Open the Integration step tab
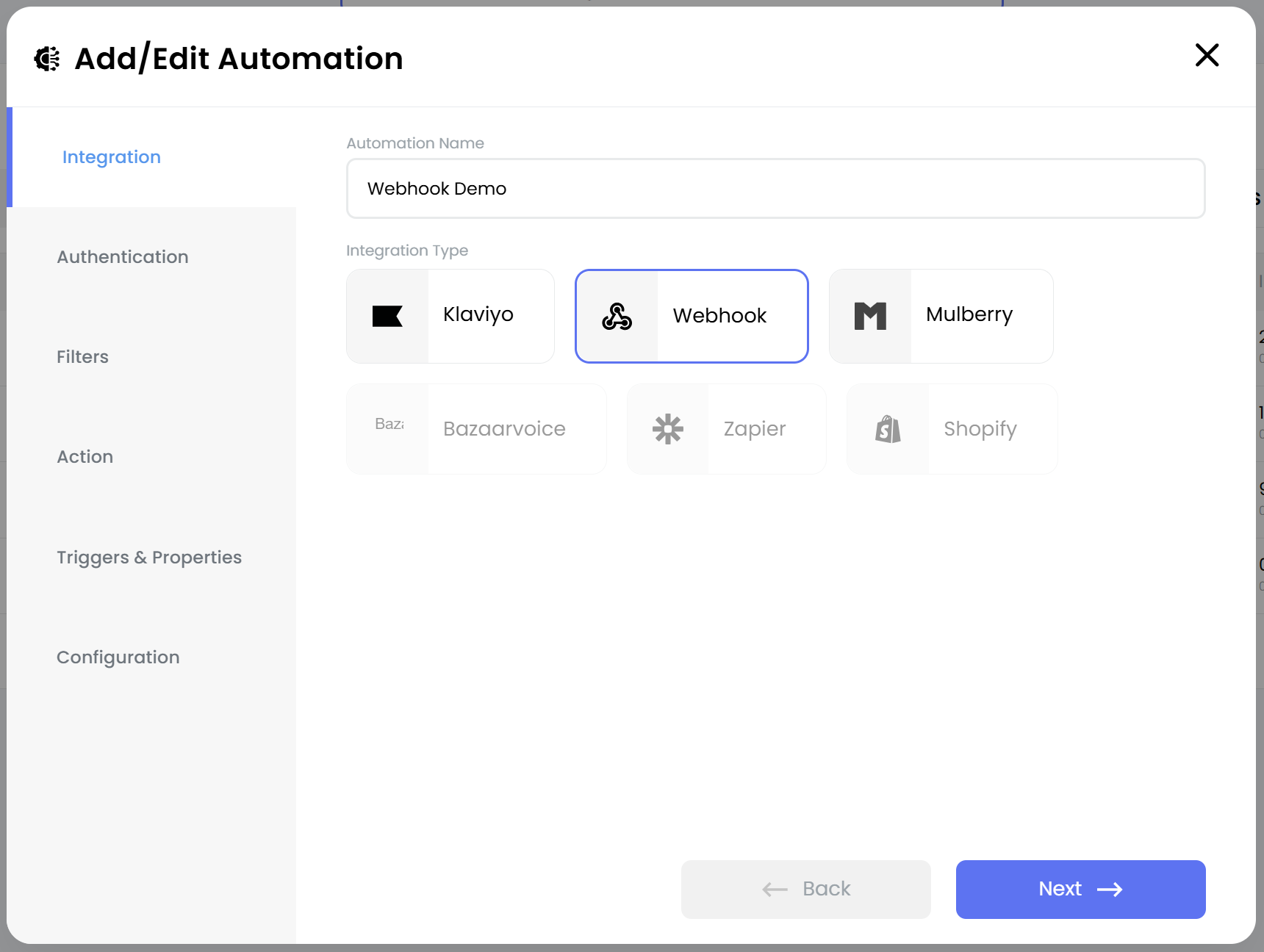 tap(151, 157)
